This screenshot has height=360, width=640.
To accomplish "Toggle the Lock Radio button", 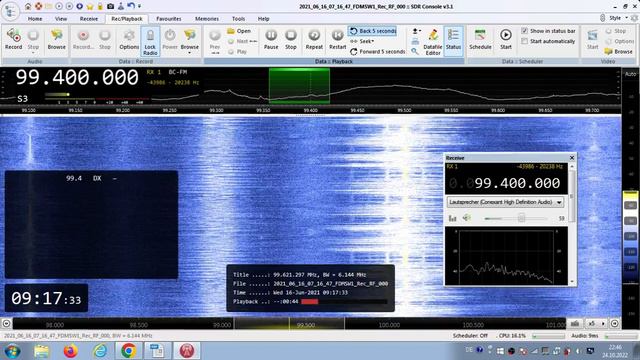I will 150,42.
